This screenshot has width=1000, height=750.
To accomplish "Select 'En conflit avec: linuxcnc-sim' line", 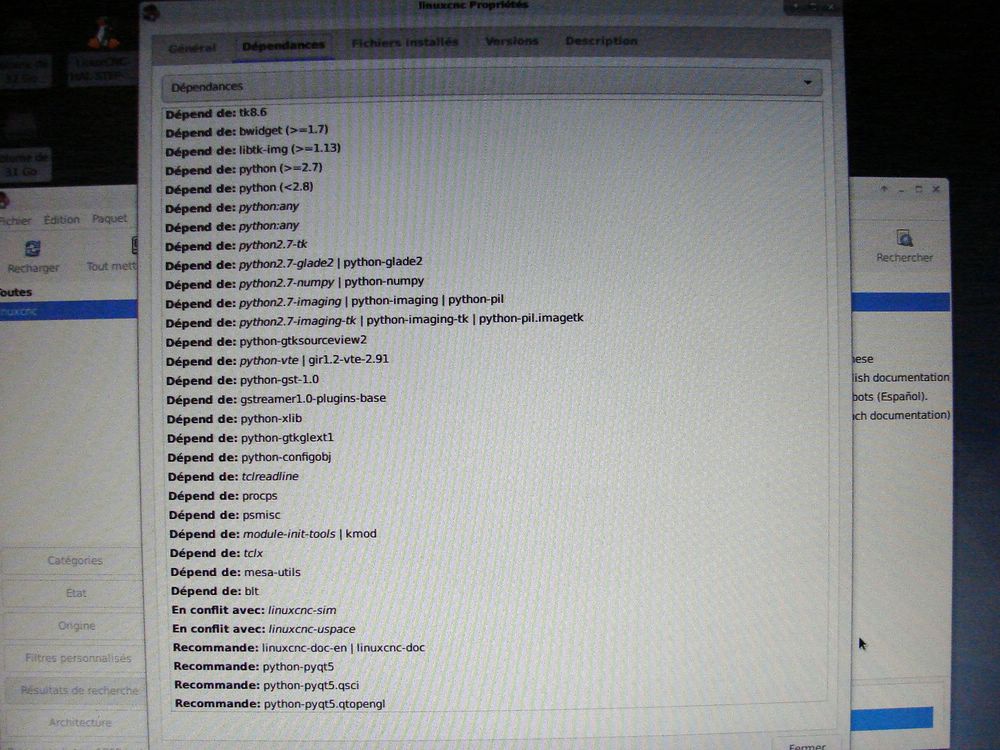I will [x=254, y=610].
